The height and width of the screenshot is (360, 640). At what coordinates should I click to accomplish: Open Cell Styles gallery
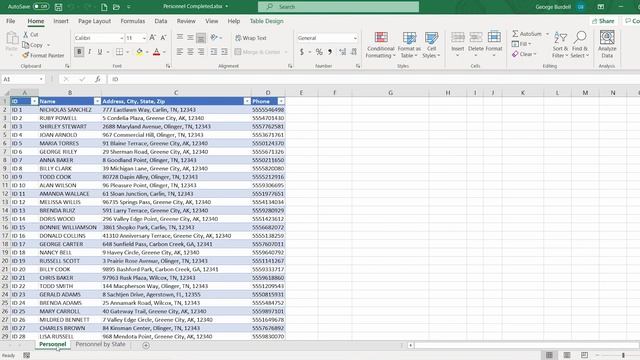tap(431, 44)
